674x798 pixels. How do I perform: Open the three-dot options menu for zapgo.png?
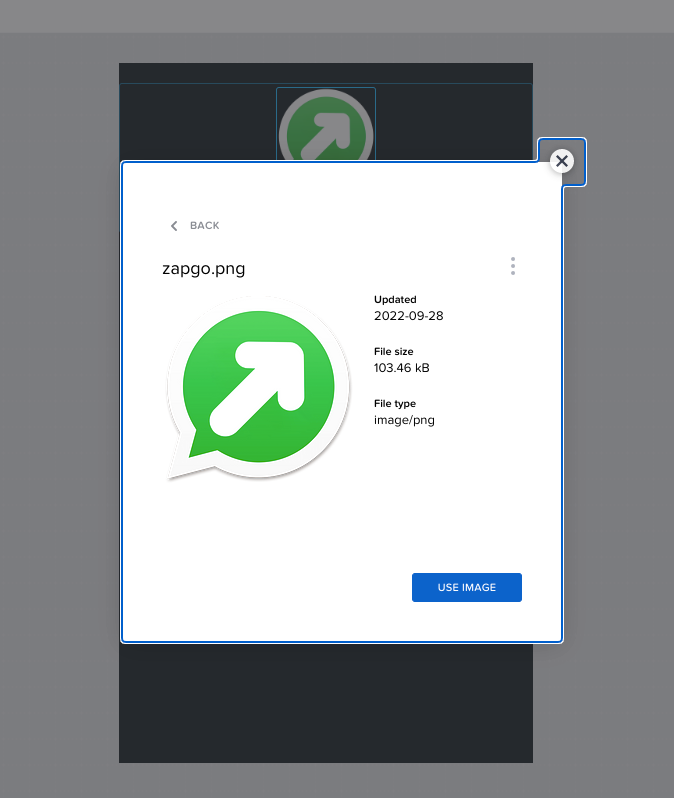click(513, 266)
